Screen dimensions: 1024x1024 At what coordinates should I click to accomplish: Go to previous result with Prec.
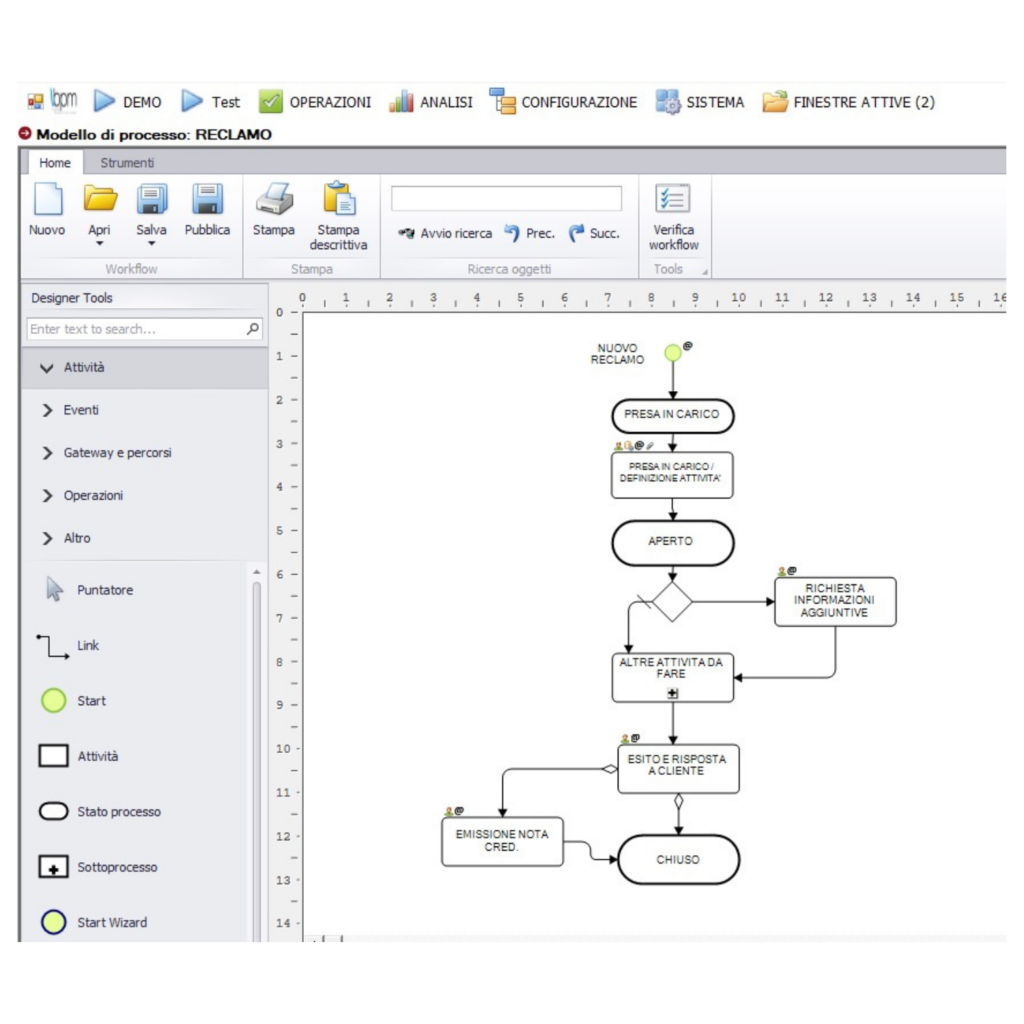click(529, 233)
